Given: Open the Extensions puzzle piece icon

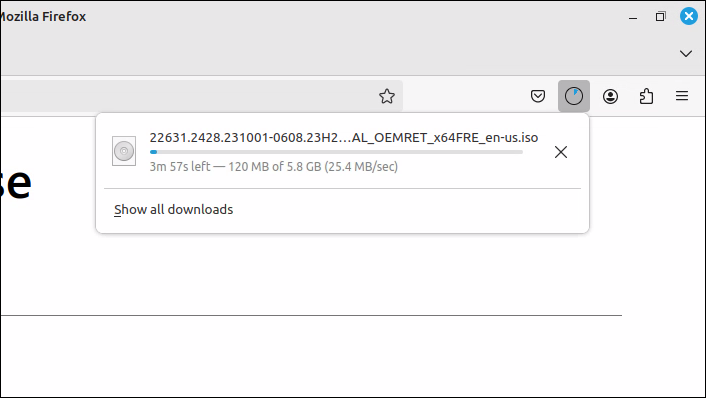Looking at the screenshot, I should click(646, 96).
